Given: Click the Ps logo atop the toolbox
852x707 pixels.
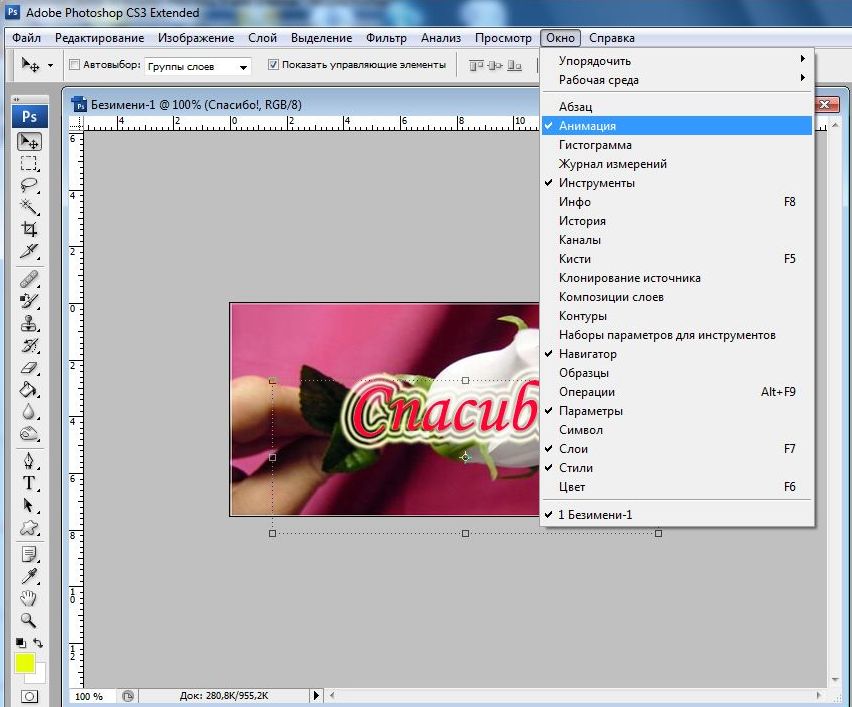Looking at the screenshot, I should coord(30,116).
